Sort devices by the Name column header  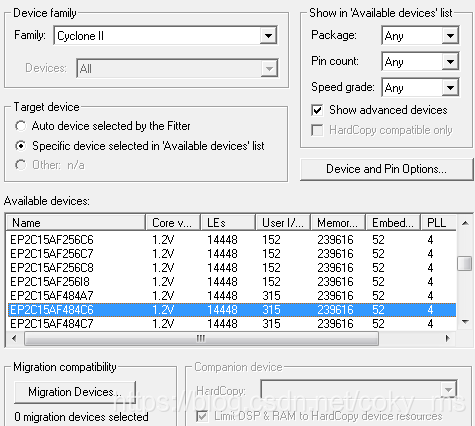[76, 223]
